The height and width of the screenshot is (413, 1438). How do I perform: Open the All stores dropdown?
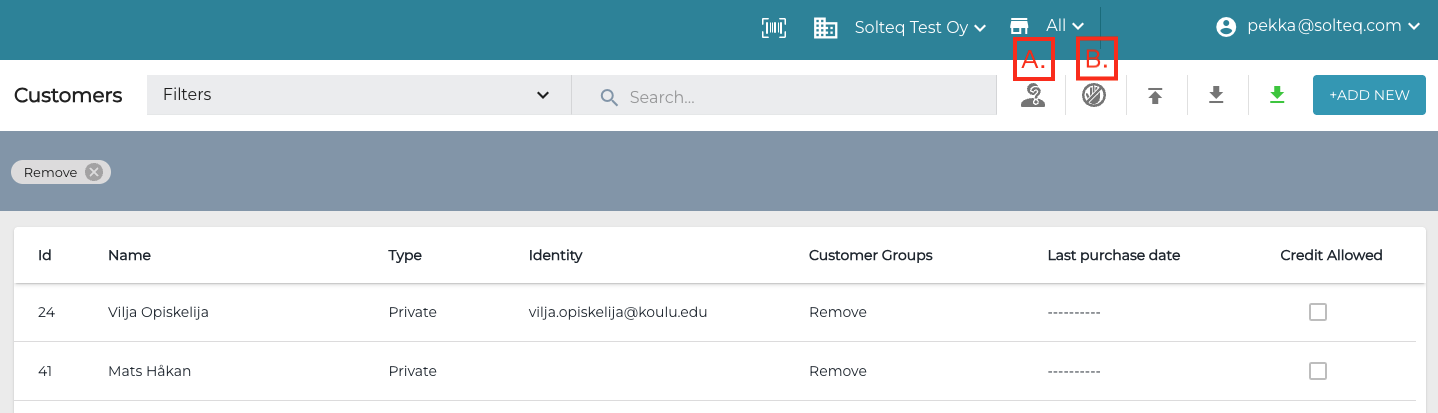tap(1065, 26)
